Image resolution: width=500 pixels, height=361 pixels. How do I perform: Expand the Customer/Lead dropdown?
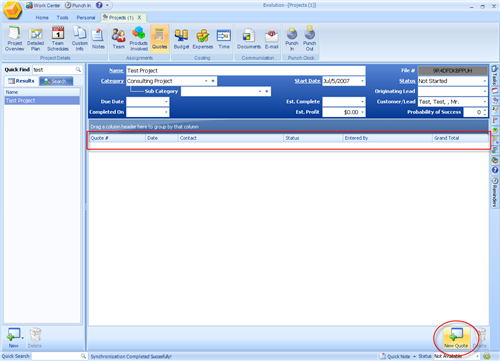click(484, 101)
